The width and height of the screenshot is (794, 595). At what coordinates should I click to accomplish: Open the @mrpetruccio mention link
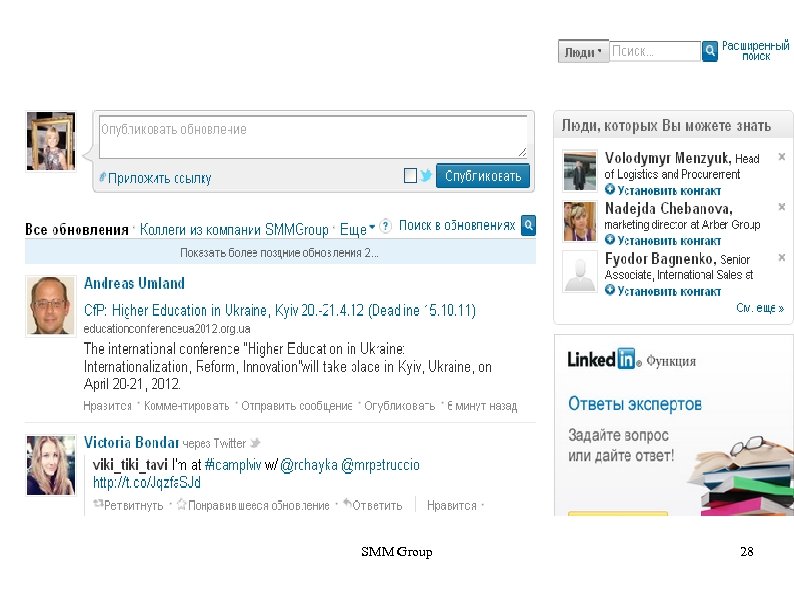pos(381,465)
